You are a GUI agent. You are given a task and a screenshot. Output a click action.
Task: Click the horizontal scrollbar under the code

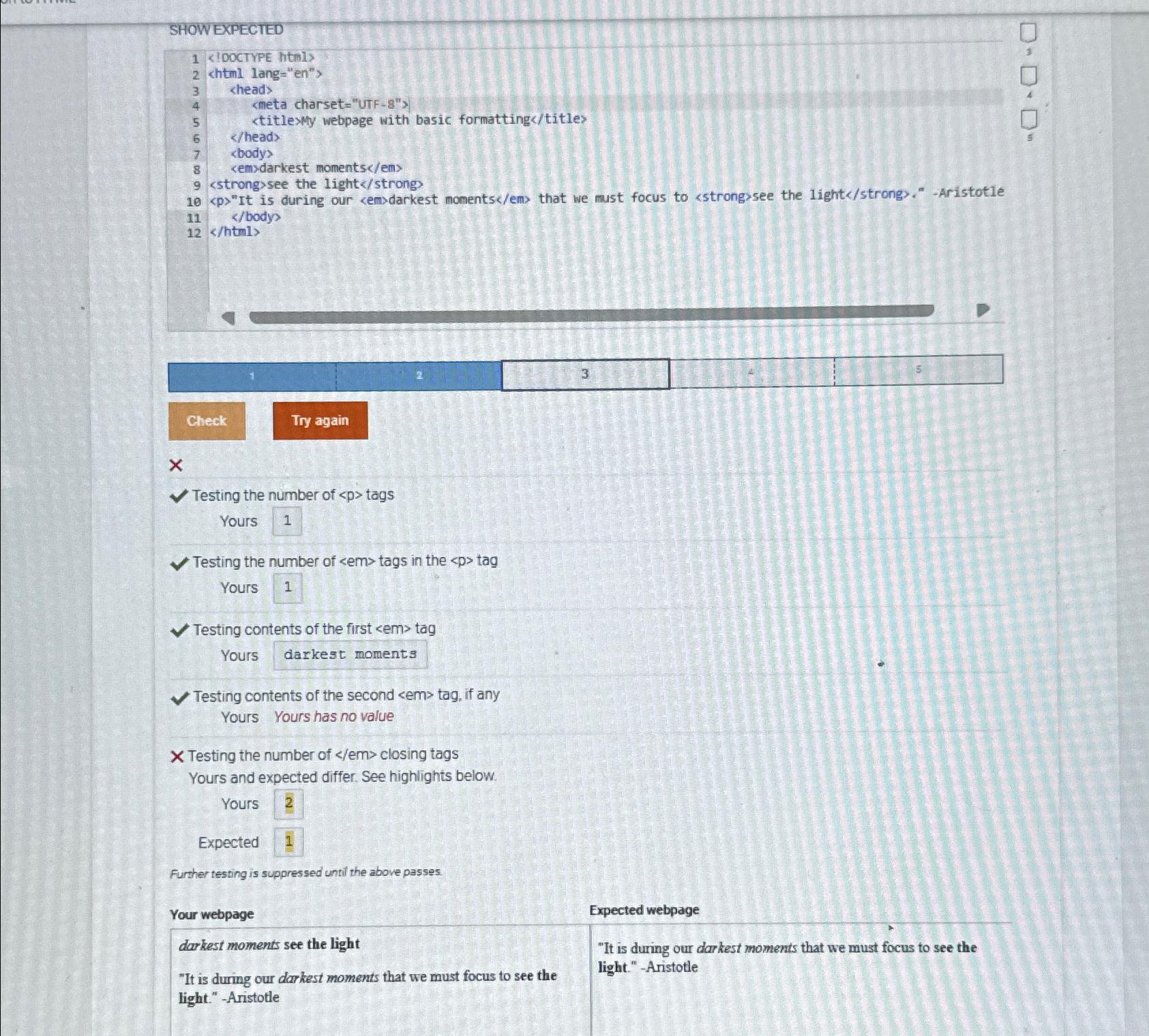[592, 312]
